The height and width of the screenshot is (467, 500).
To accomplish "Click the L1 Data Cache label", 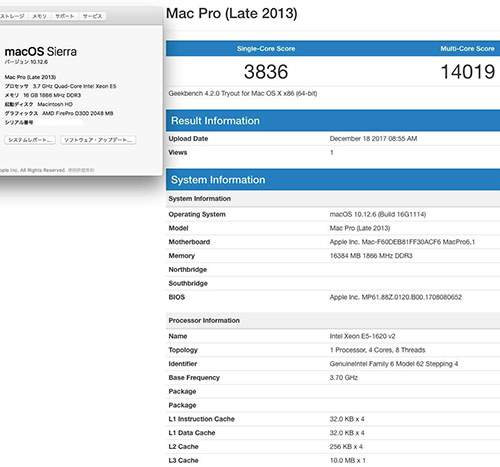I will click(192, 433).
